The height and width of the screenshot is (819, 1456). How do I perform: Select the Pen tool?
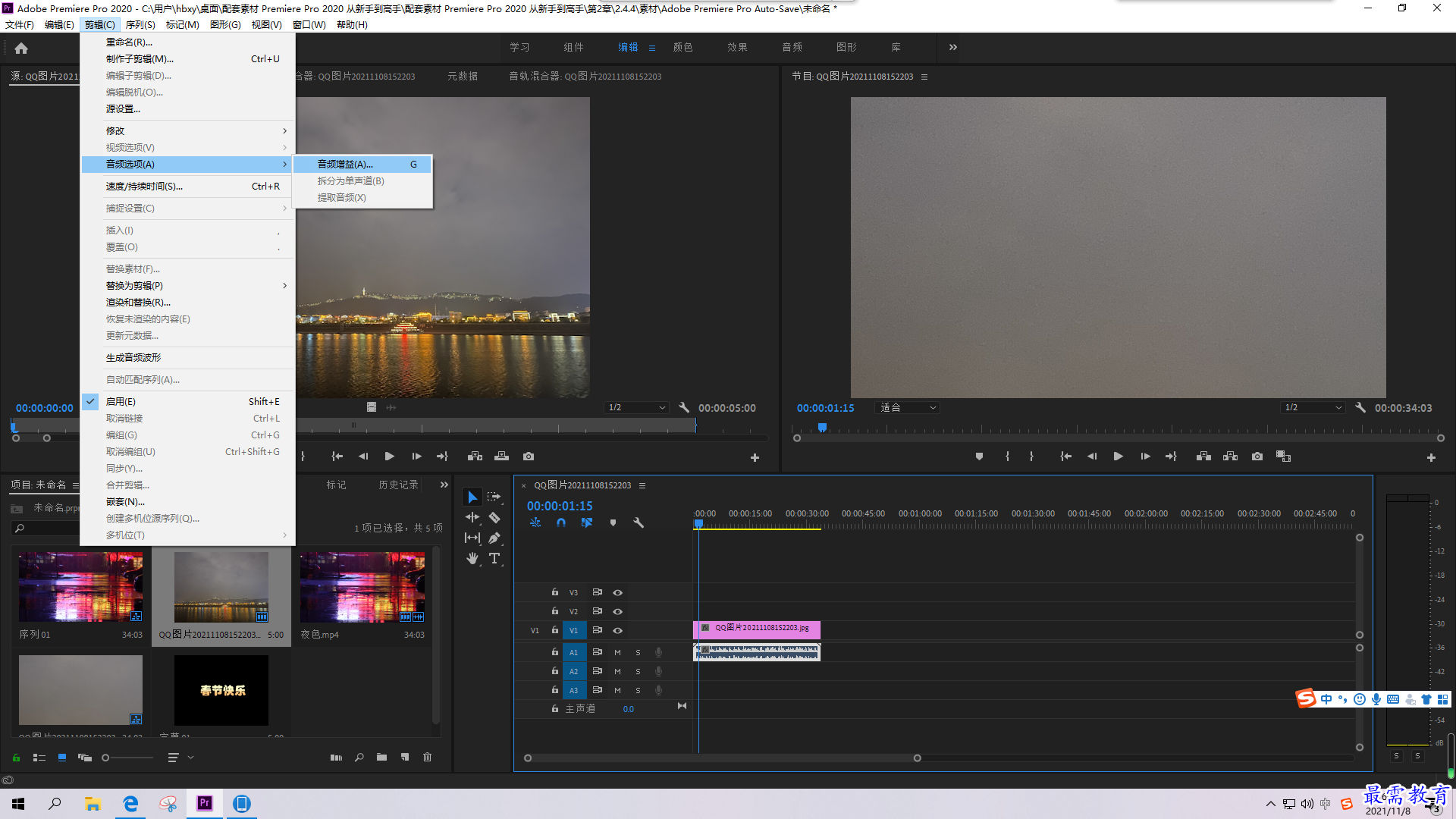click(x=494, y=538)
